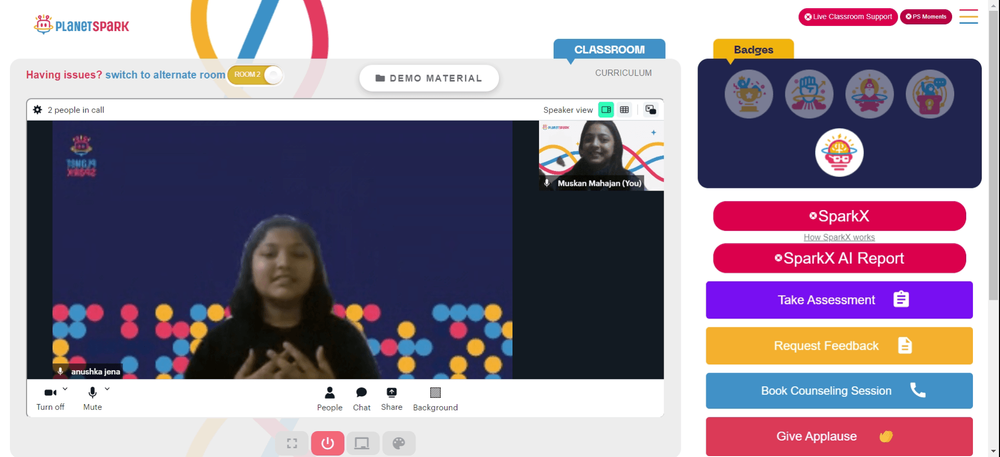
Task: Click anushka jena name label
Action: tap(96, 371)
